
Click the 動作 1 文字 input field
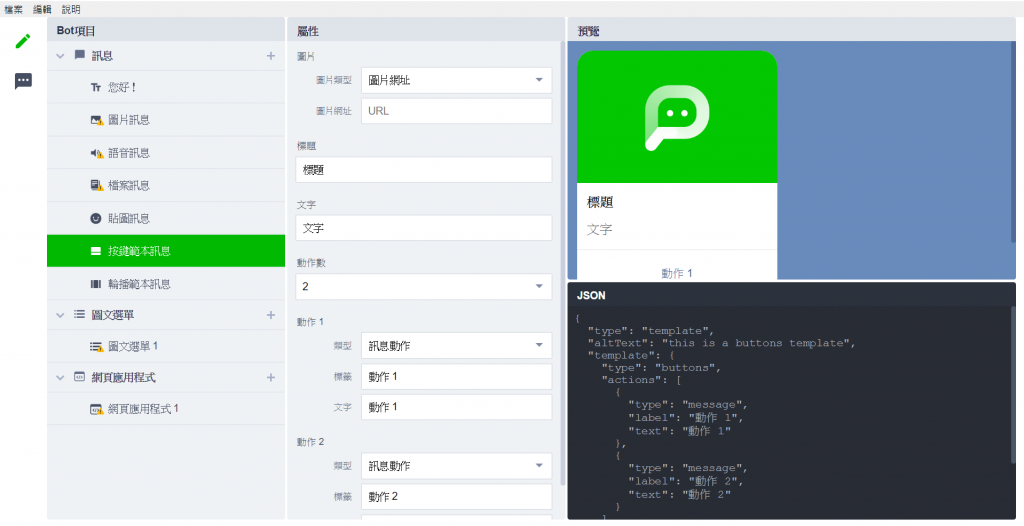456,407
